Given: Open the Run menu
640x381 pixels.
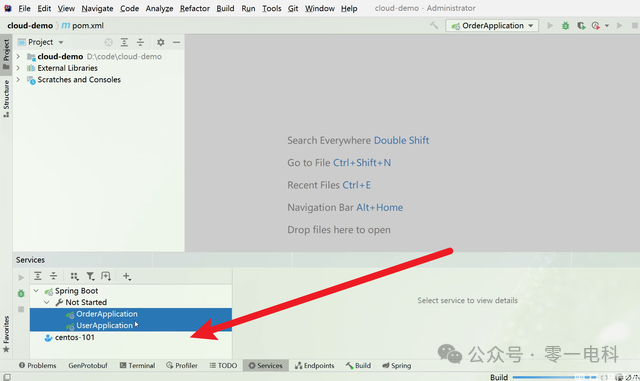Looking at the screenshot, I should tap(248, 8).
